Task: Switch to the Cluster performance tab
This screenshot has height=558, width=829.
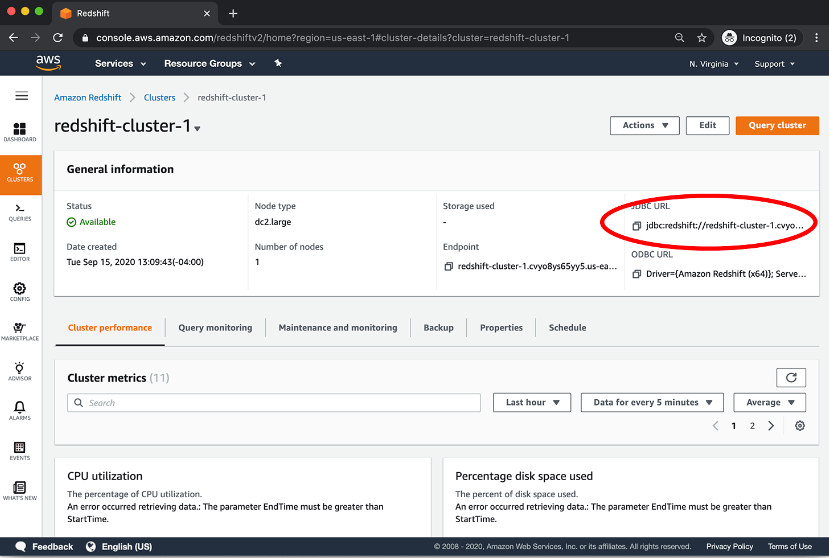Action: [110, 328]
